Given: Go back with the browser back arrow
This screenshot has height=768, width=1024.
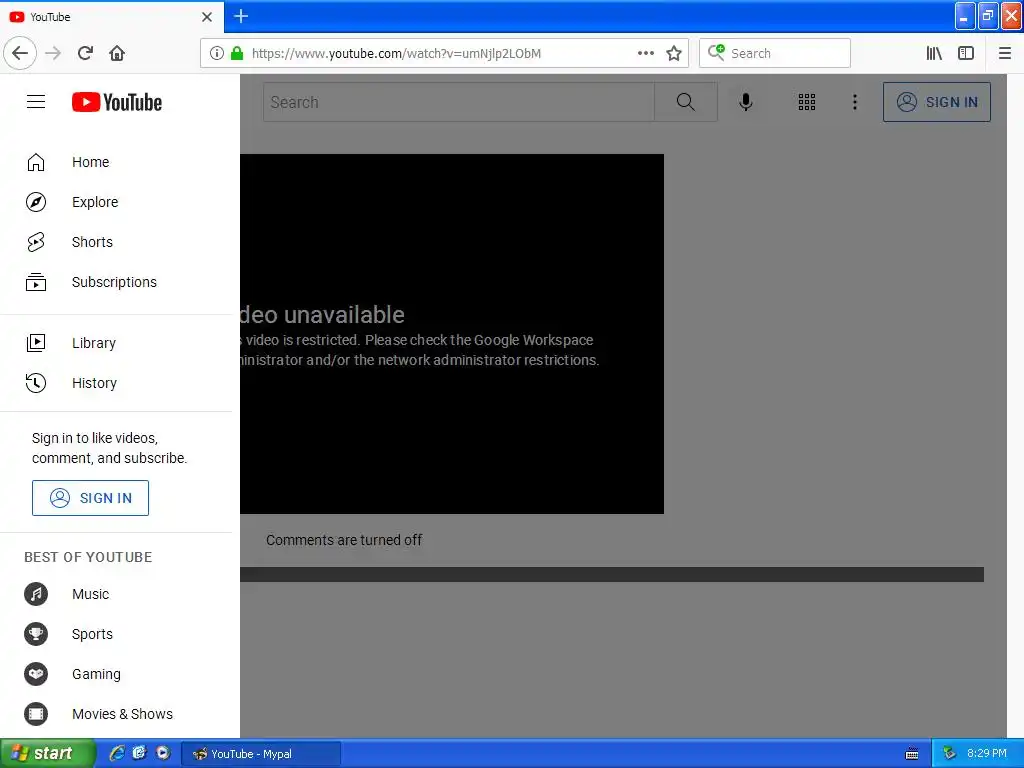Looking at the screenshot, I should pyautogui.click(x=20, y=53).
